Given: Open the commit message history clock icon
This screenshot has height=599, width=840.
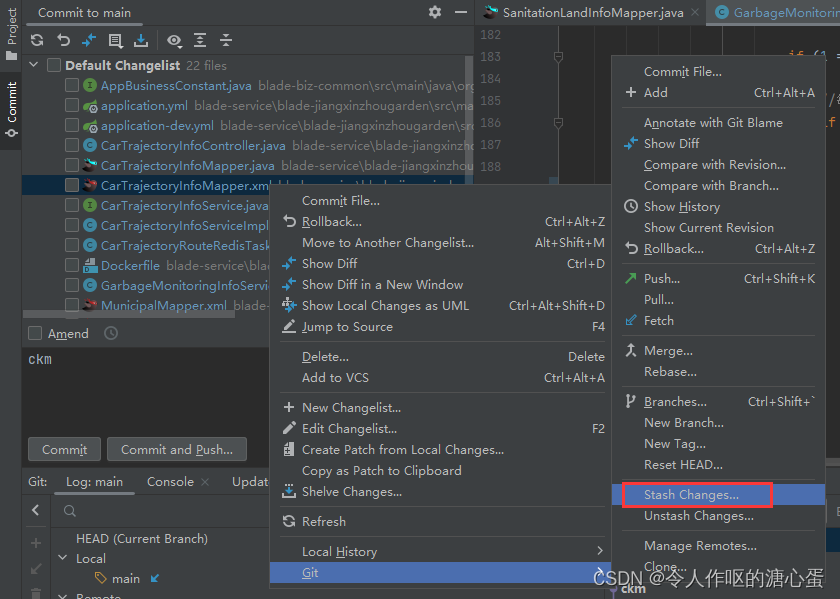Looking at the screenshot, I should point(111,333).
